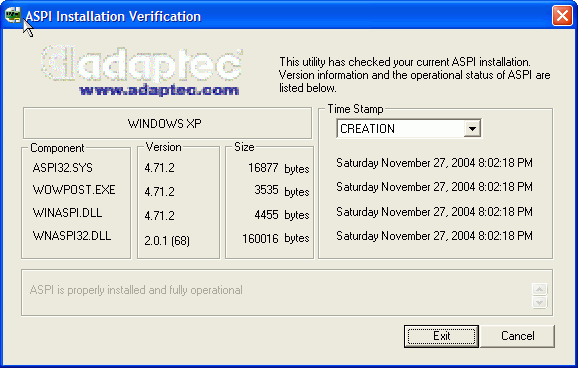Click the 160016 bytes size value
578x368 pixels.
coord(276,239)
